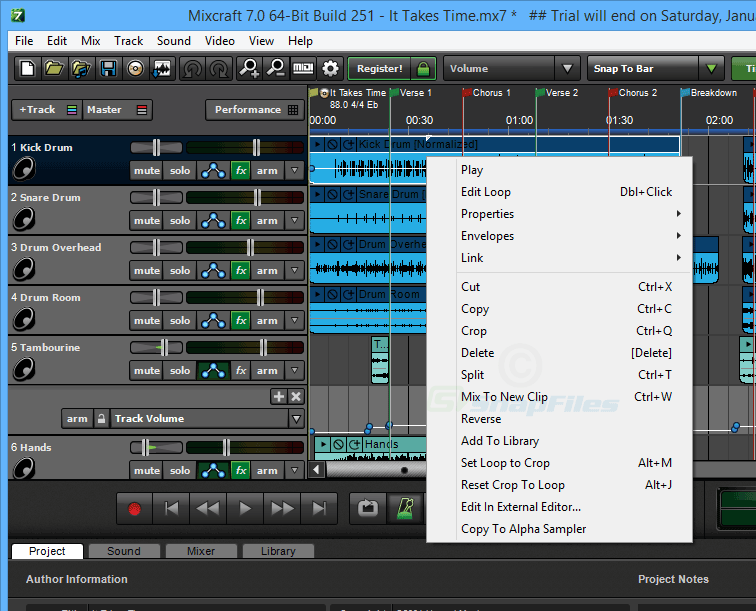Switch to the Library tab
The image size is (756, 611).
(x=278, y=551)
